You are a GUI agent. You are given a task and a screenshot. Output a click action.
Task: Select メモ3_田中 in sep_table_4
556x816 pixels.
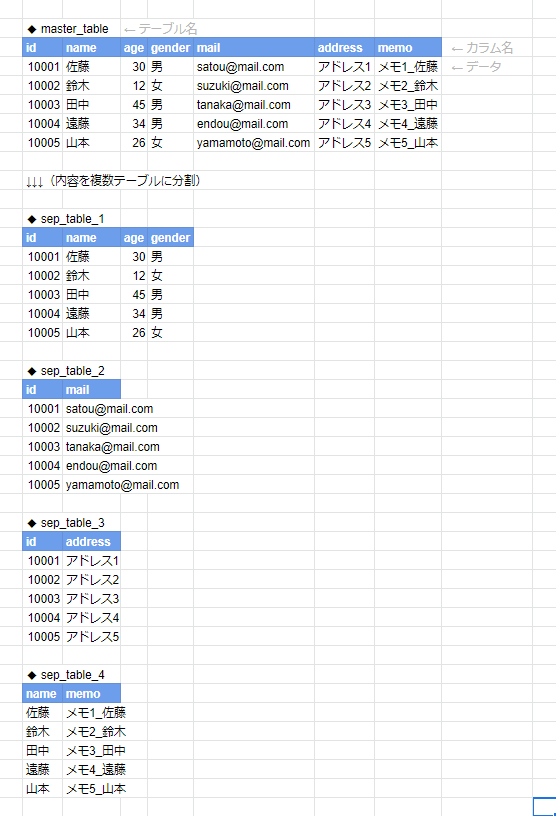point(96,750)
